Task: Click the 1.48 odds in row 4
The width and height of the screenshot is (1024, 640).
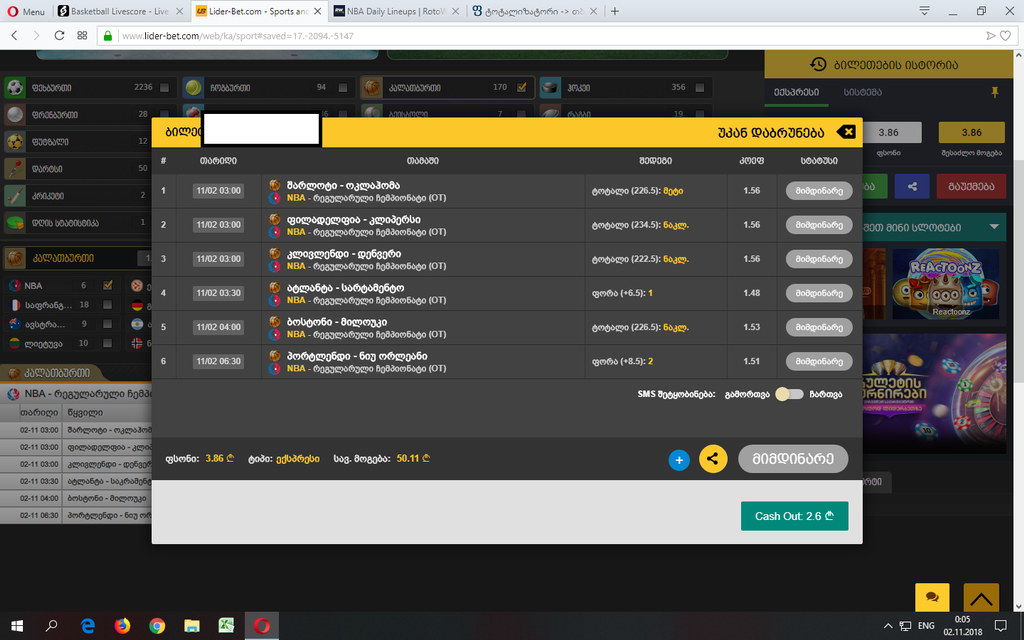Action: (x=752, y=293)
